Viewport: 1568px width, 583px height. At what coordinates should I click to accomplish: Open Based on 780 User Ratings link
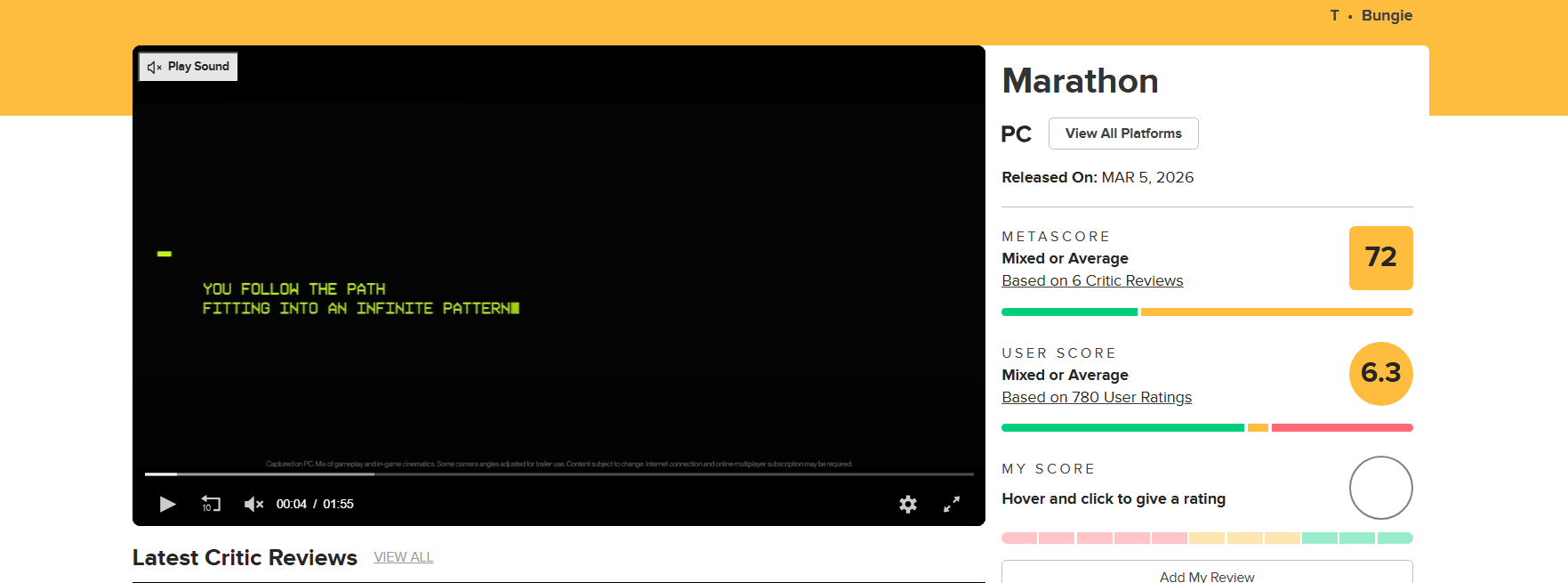click(x=1097, y=398)
